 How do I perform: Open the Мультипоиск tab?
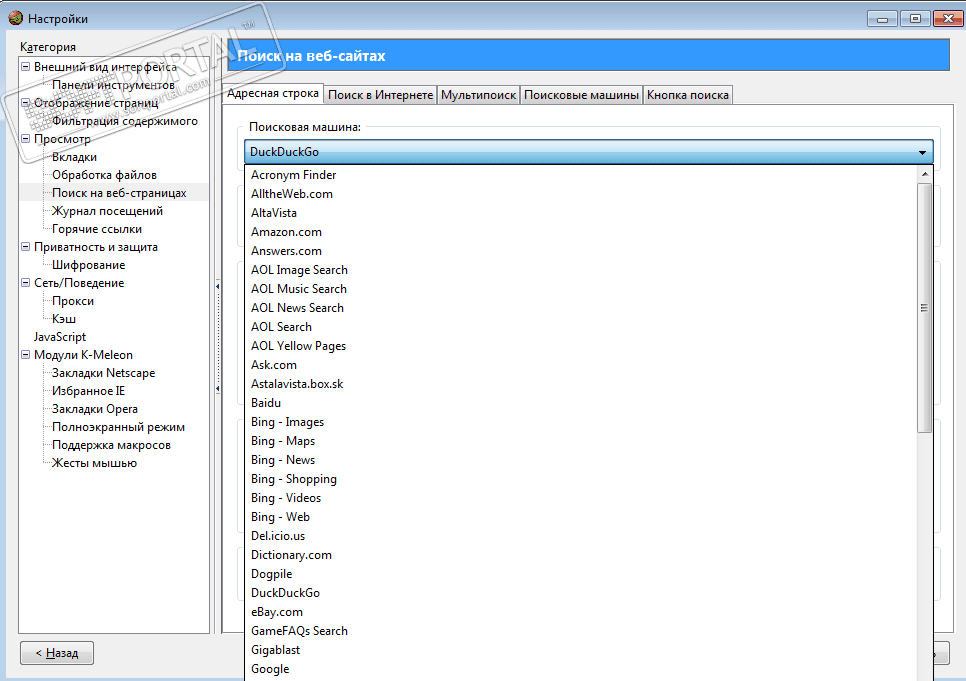click(478, 95)
